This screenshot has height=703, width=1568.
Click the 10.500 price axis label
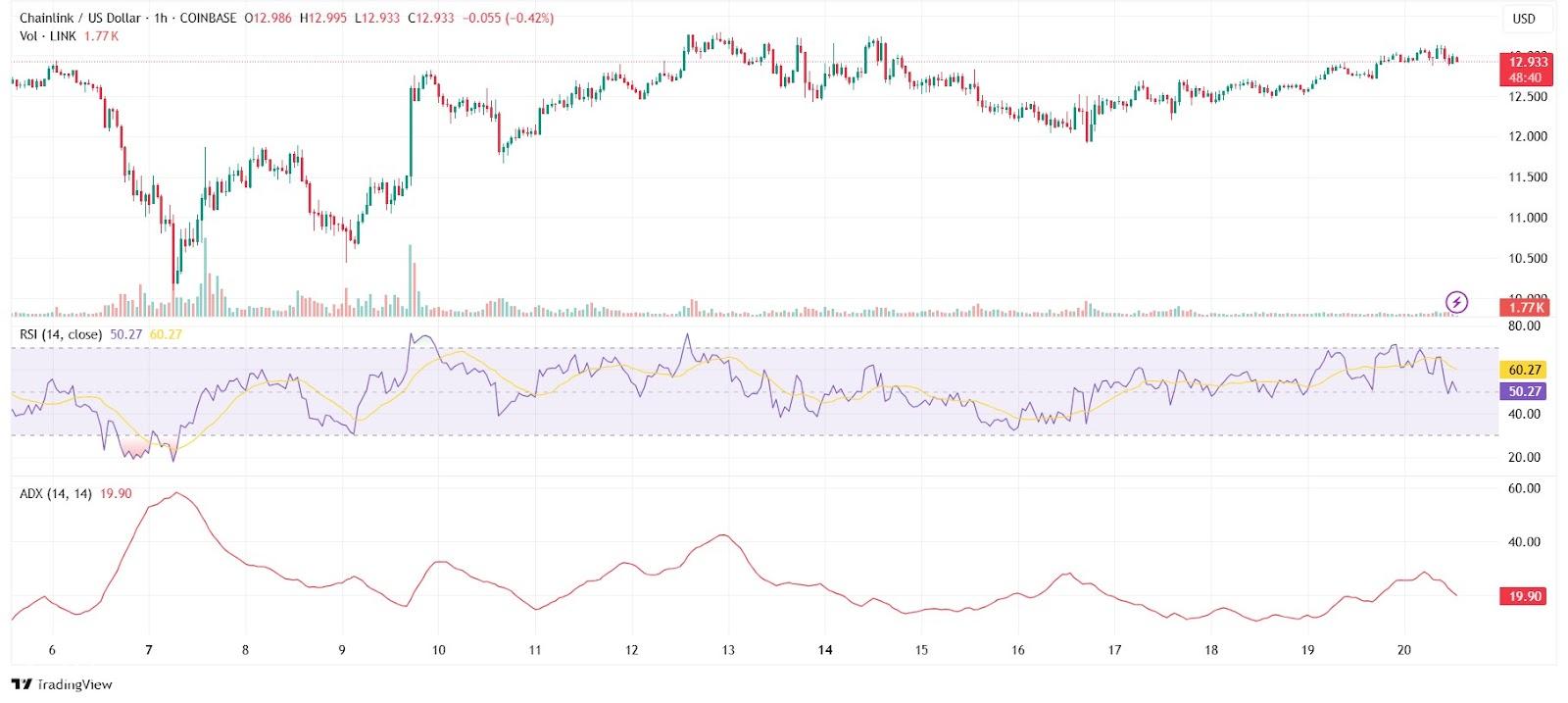pos(1528,259)
